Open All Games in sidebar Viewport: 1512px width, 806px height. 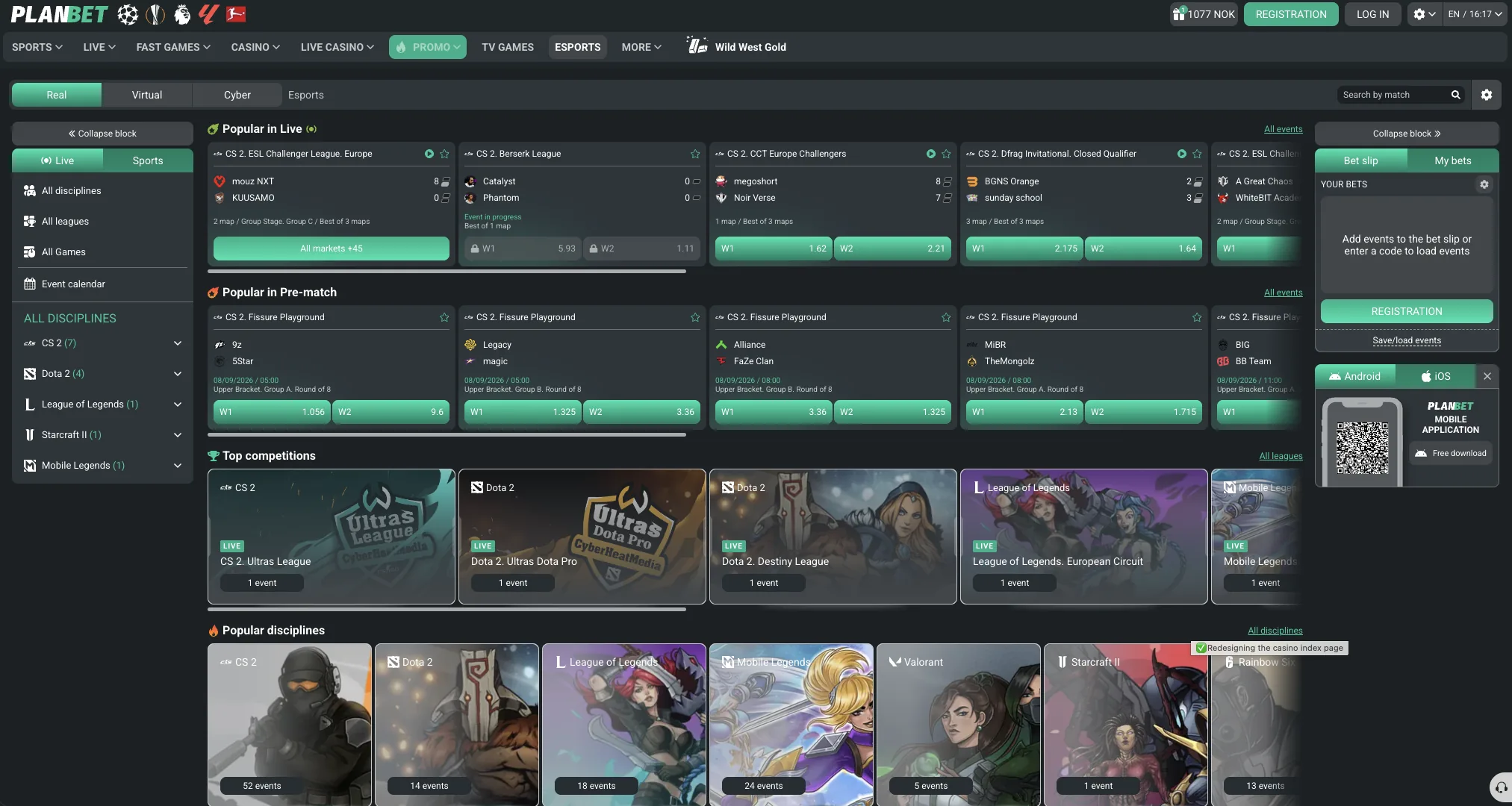(102, 252)
